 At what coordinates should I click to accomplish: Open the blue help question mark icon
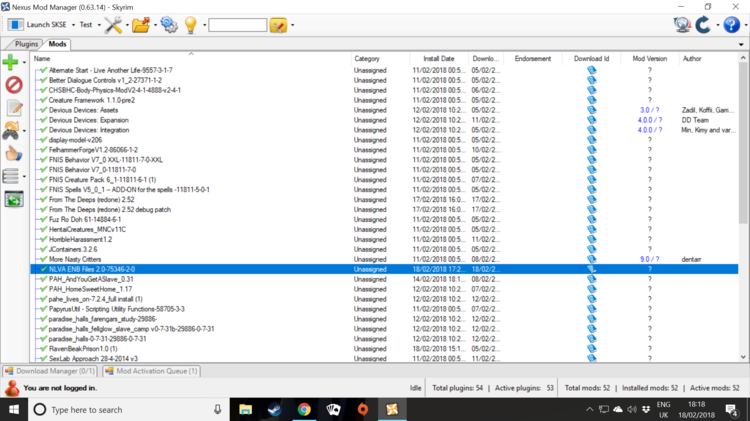(731, 24)
